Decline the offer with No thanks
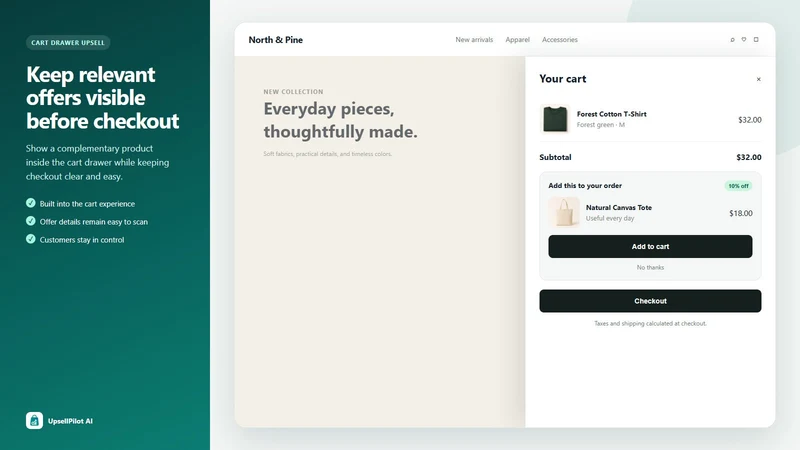Screen dimensions: 800x450 click(x=650, y=267)
